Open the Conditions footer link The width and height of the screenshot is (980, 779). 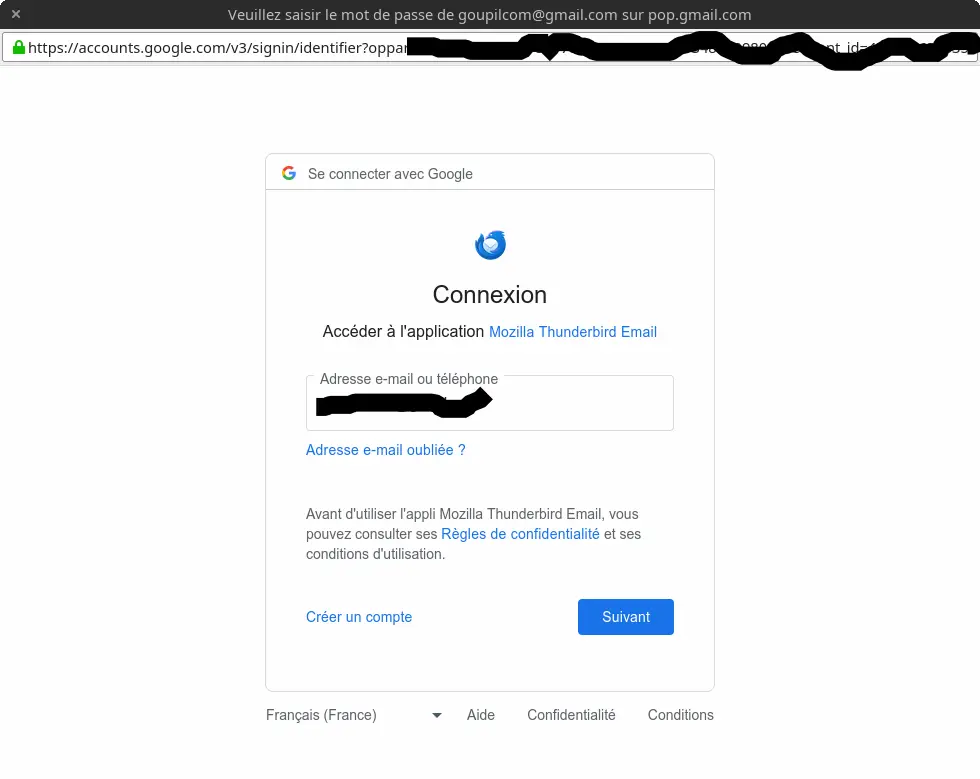[681, 715]
